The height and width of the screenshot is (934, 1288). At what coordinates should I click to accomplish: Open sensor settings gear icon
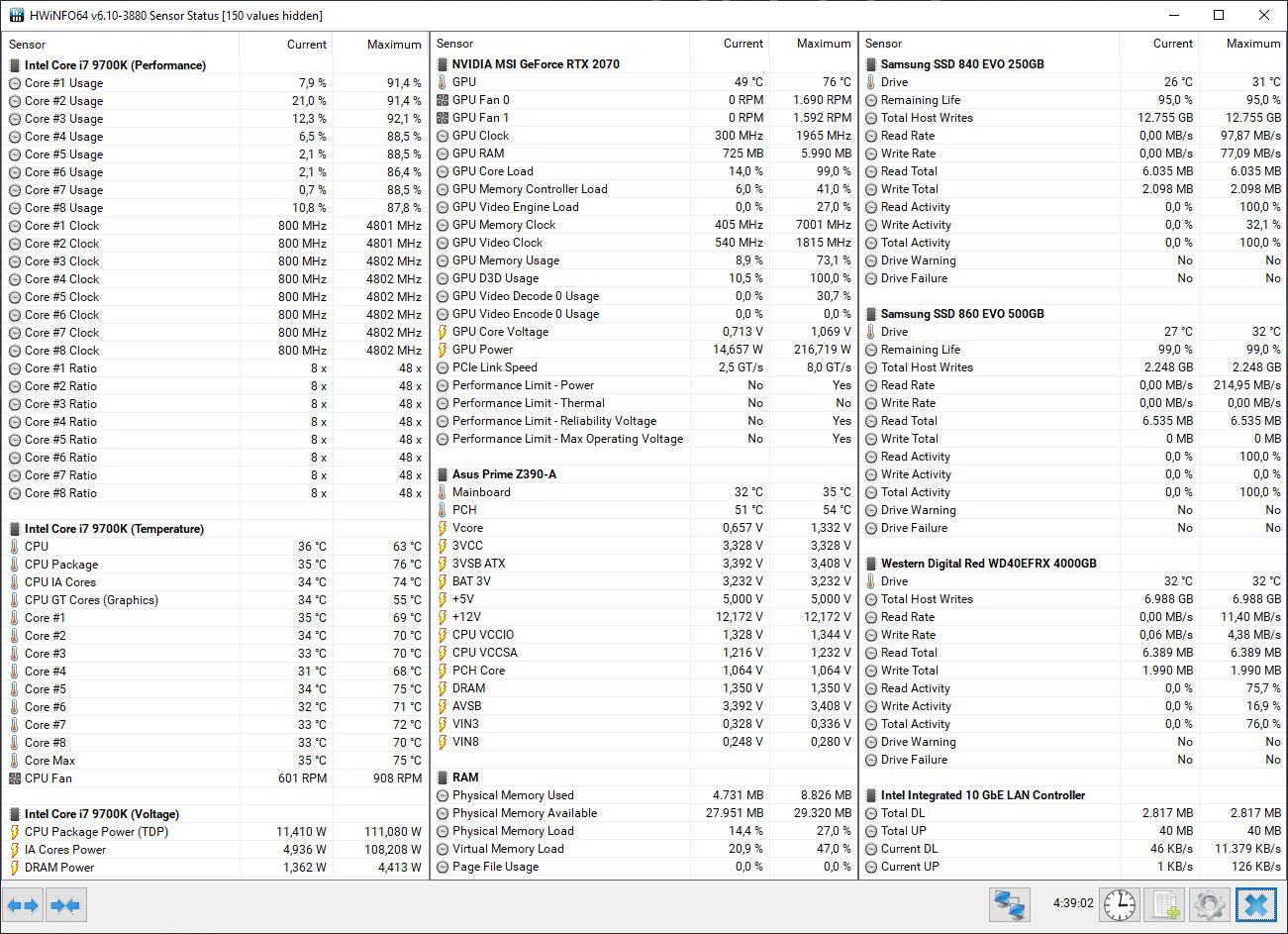point(1210,905)
